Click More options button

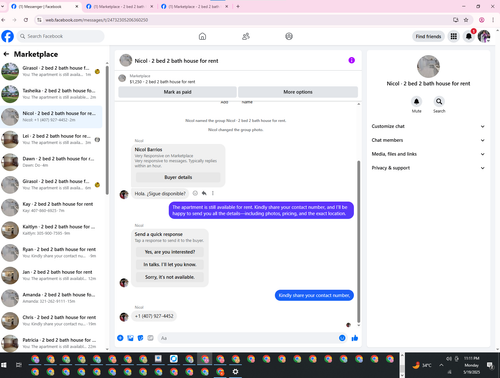tap(298, 92)
